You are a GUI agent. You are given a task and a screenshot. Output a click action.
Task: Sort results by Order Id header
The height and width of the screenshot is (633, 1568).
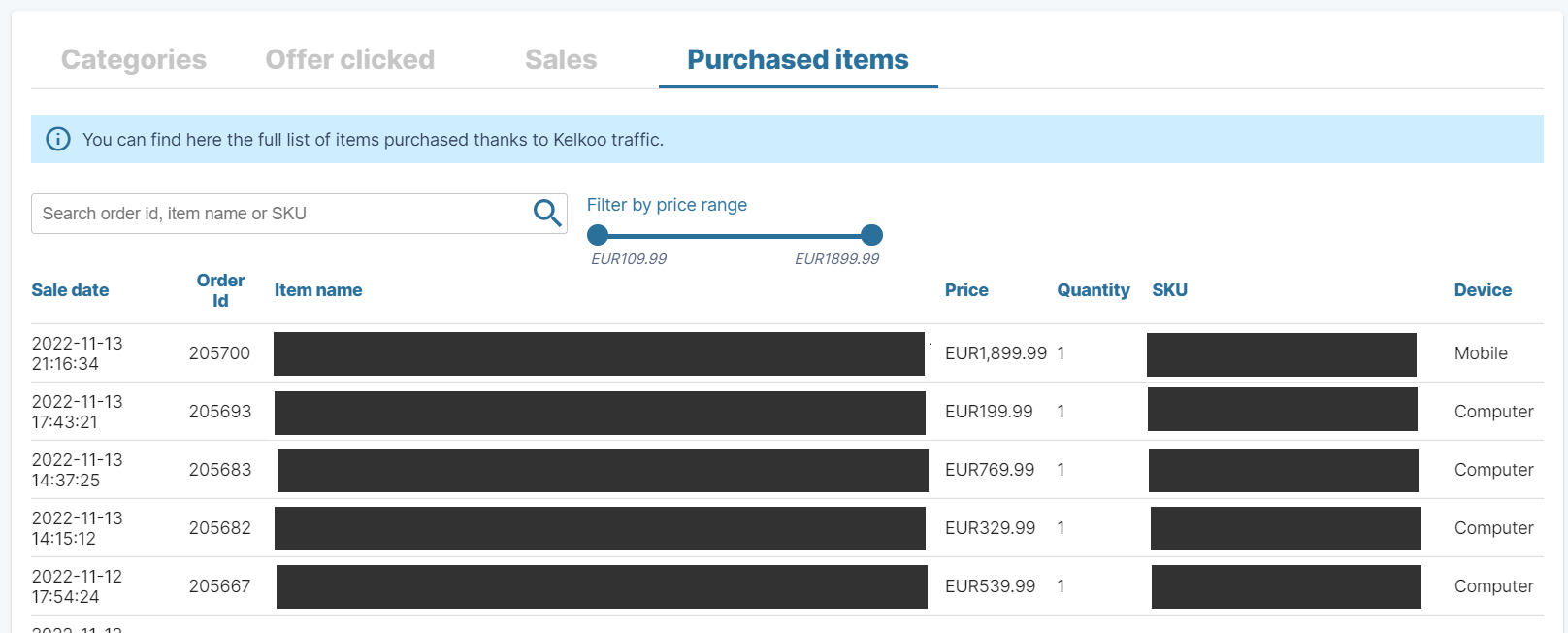point(220,289)
